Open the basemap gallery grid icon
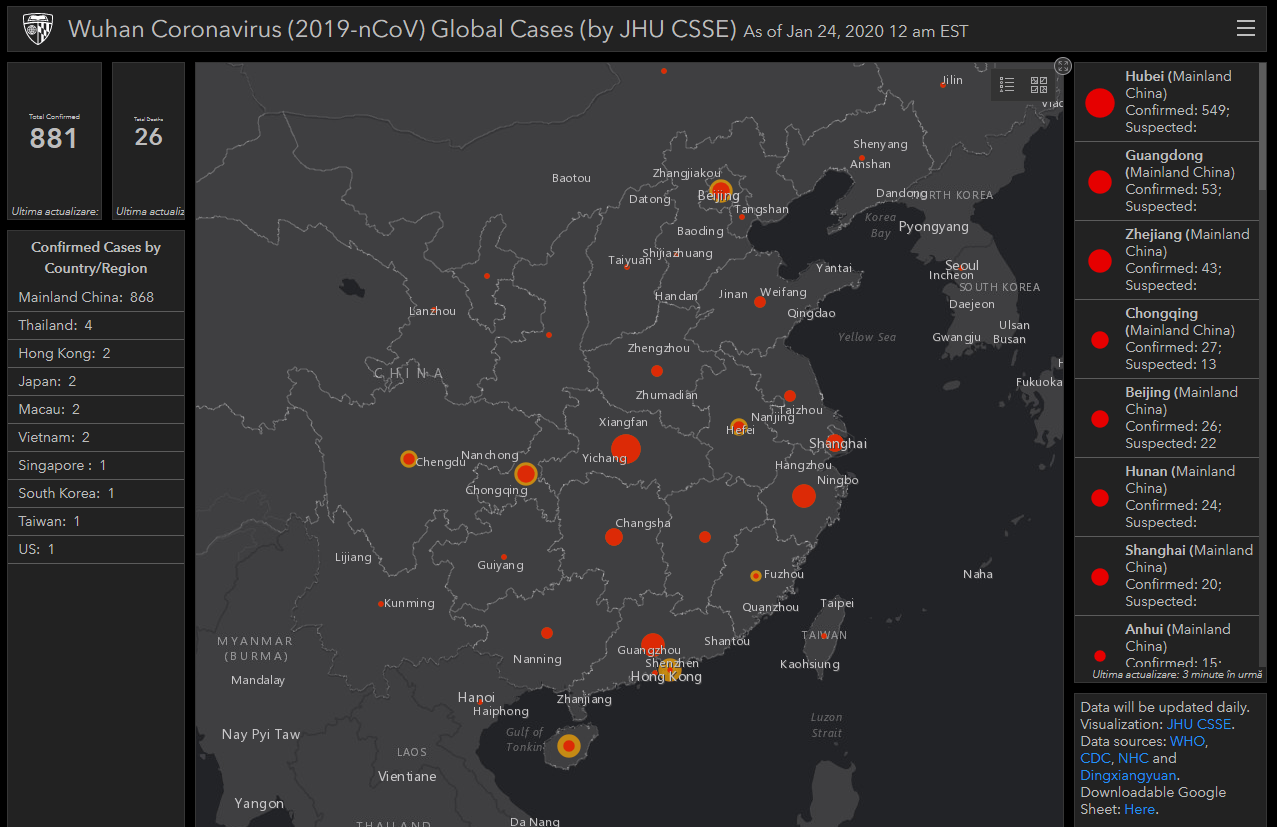Screen dimensions: 1277x827 coord(1039,85)
